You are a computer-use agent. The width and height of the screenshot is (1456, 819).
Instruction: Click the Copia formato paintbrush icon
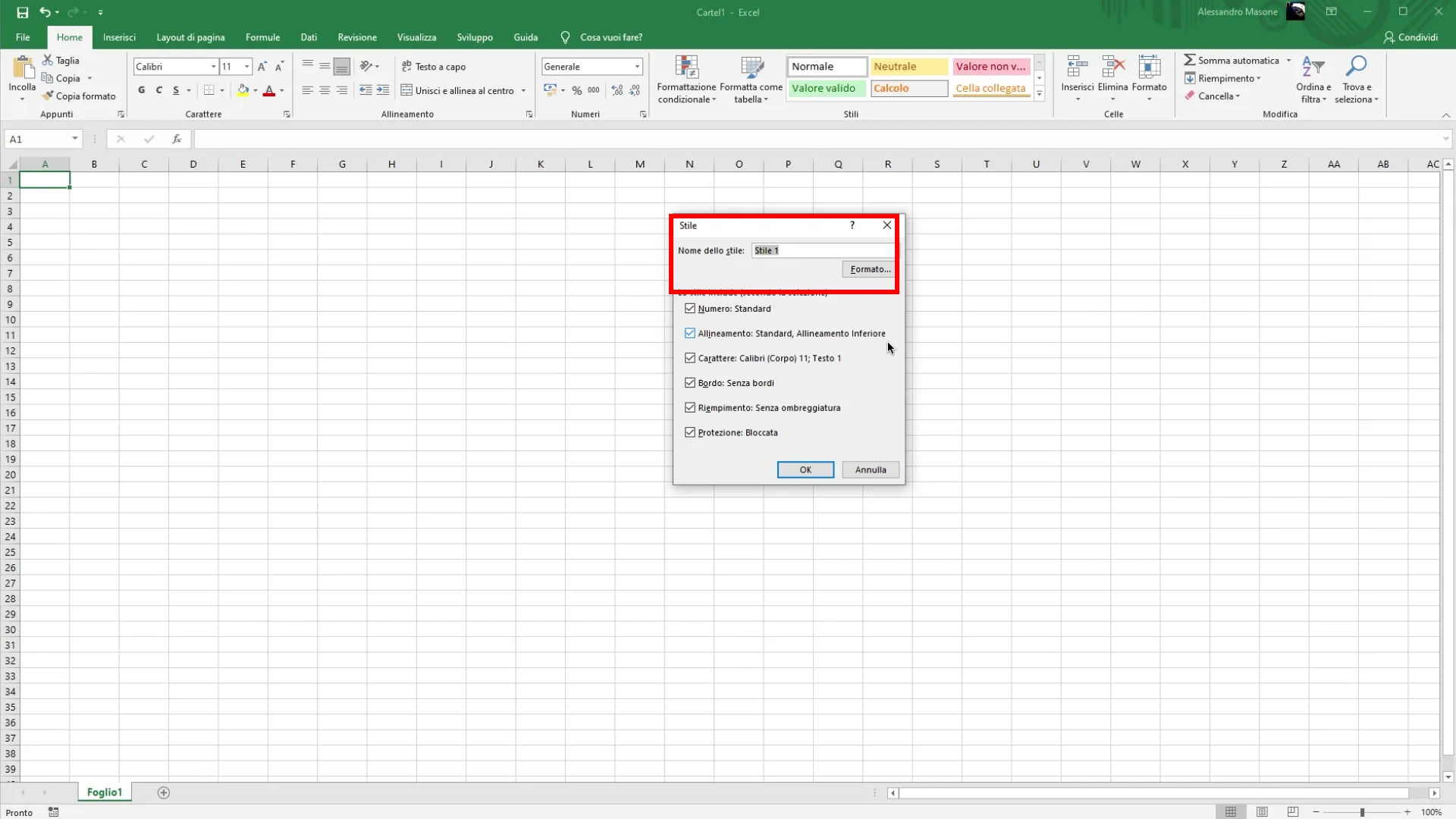point(48,96)
